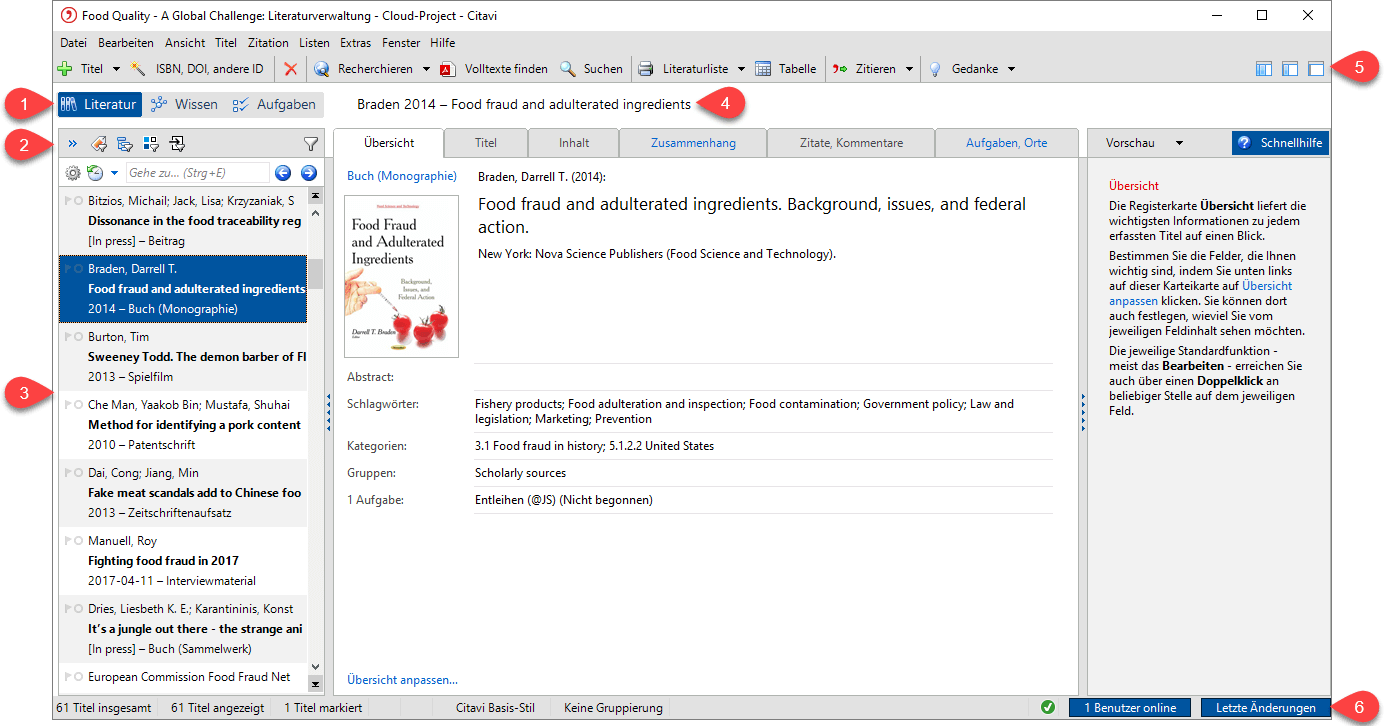Click the Übersicht anpassen link
Image resolution: width=1387 pixels, height=726 pixels.
[402, 680]
